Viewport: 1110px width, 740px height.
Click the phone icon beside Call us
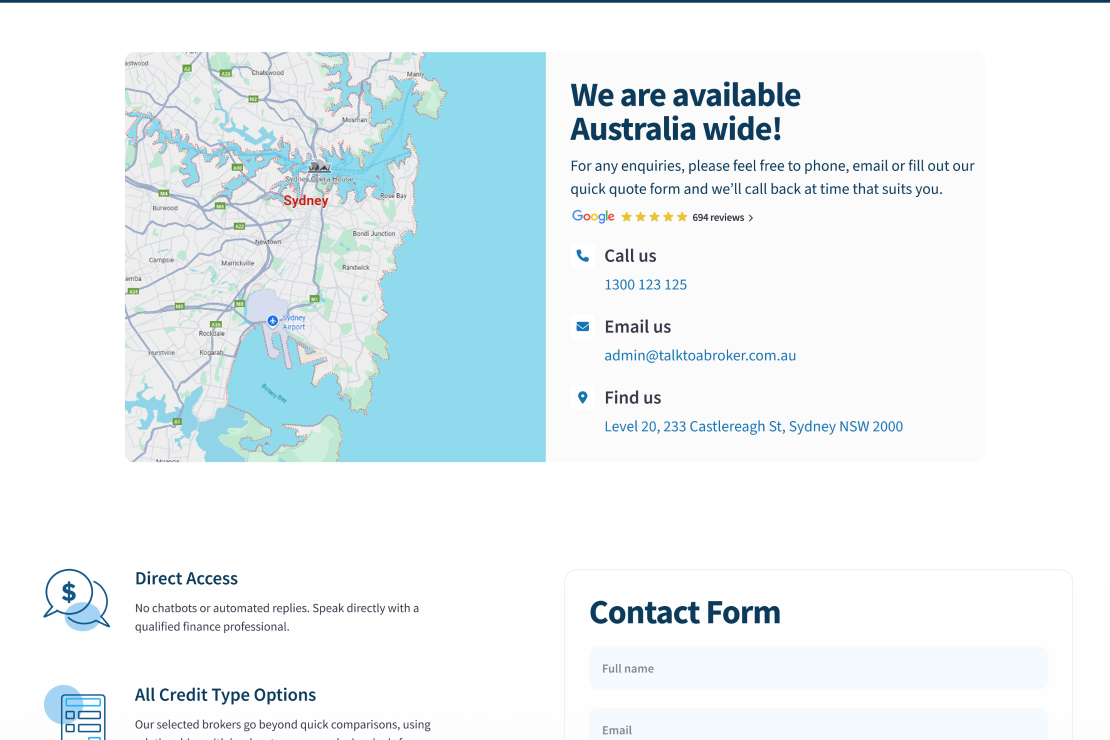[x=582, y=256]
